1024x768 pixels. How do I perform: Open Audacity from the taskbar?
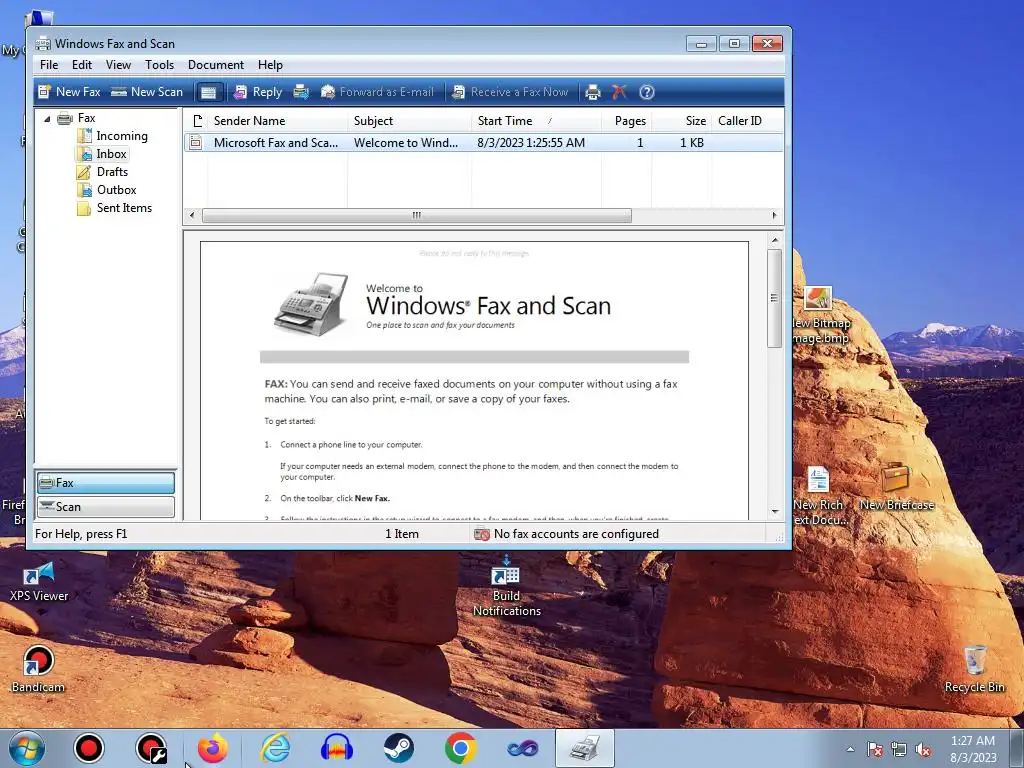[336, 748]
